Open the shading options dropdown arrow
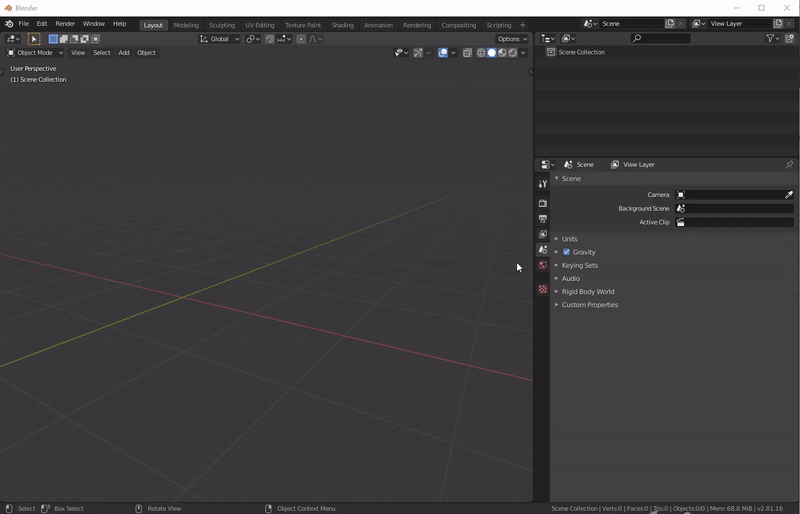The image size is (800, 514). pos(523,53)
